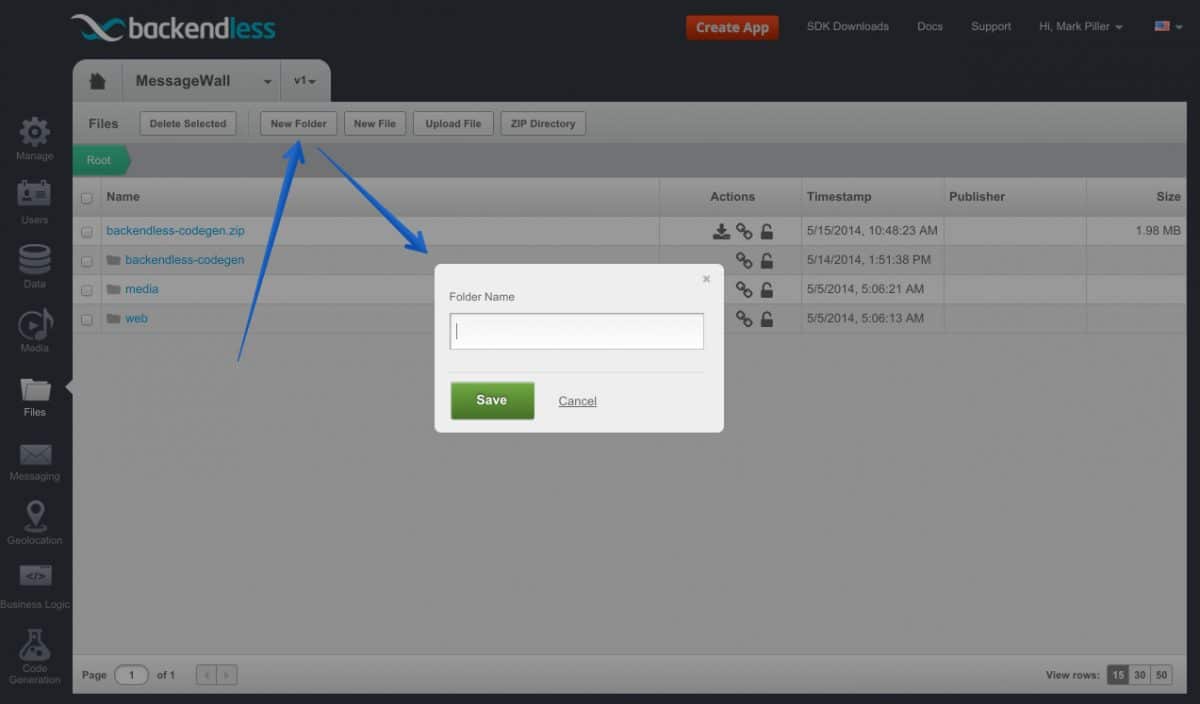Open permissions lock for backendless-codegen.zip
Viewport: 1200px width, 704px height.
[766, 231]
